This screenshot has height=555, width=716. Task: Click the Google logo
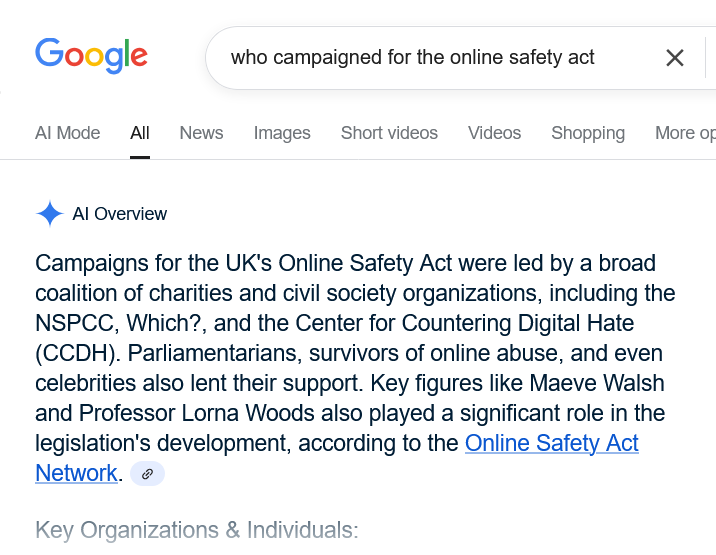91,56
